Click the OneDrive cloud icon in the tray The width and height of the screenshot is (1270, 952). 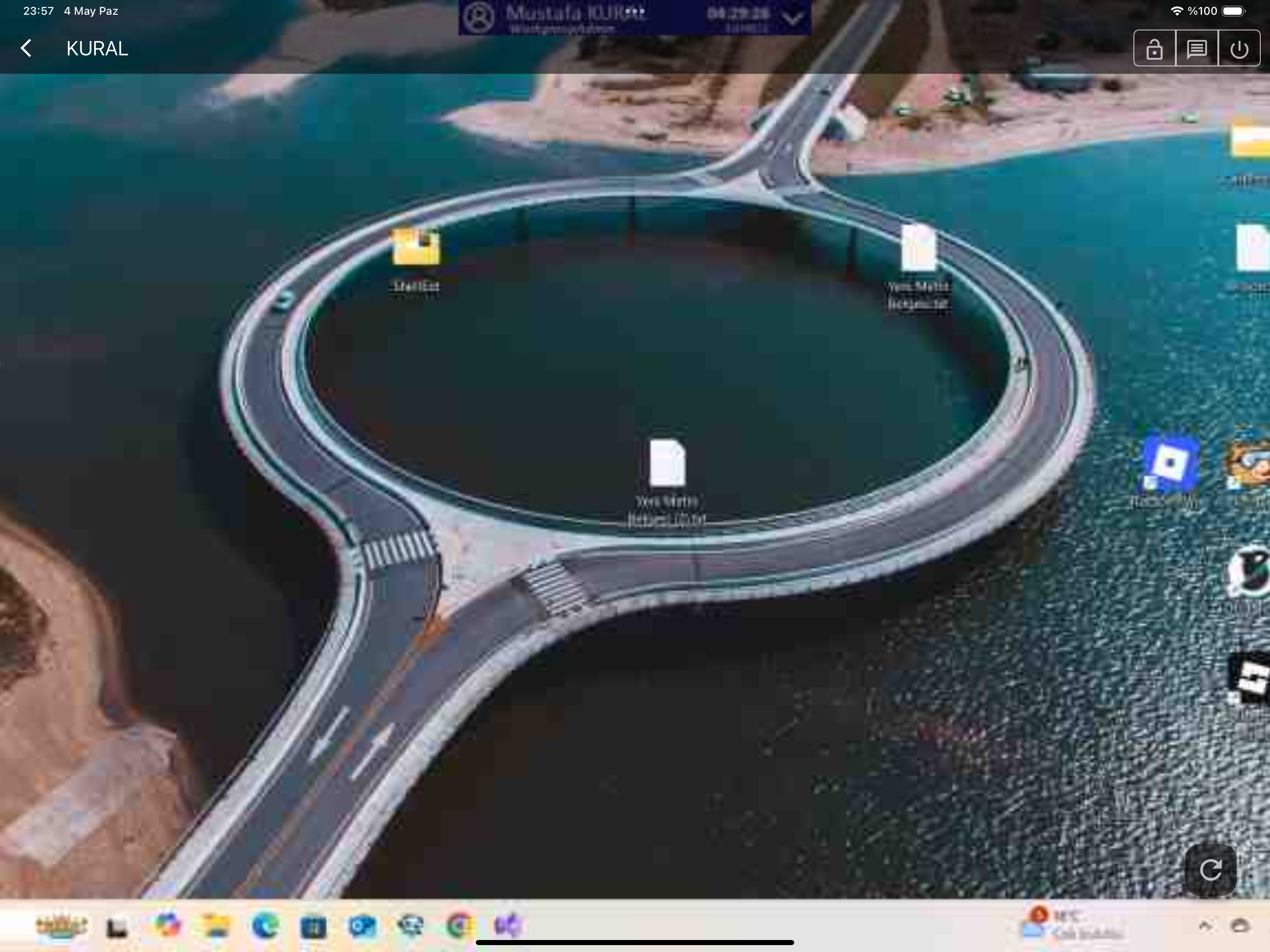click(1241, 925)
